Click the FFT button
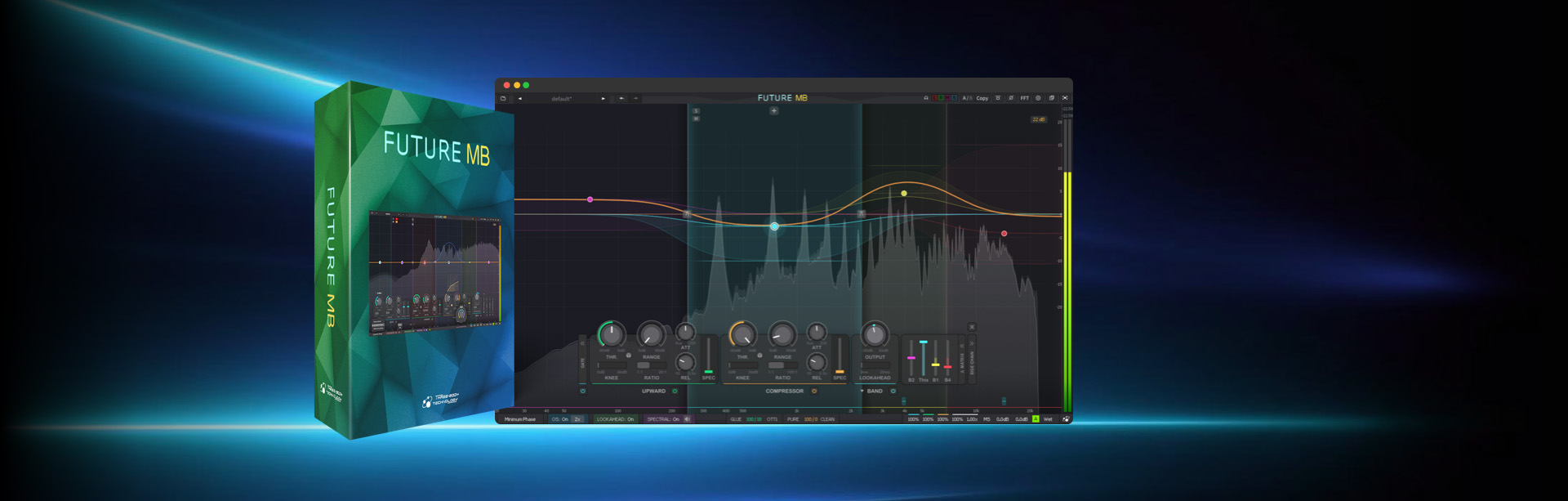This screenshot has height=501, width=1568. [1024, 98]
